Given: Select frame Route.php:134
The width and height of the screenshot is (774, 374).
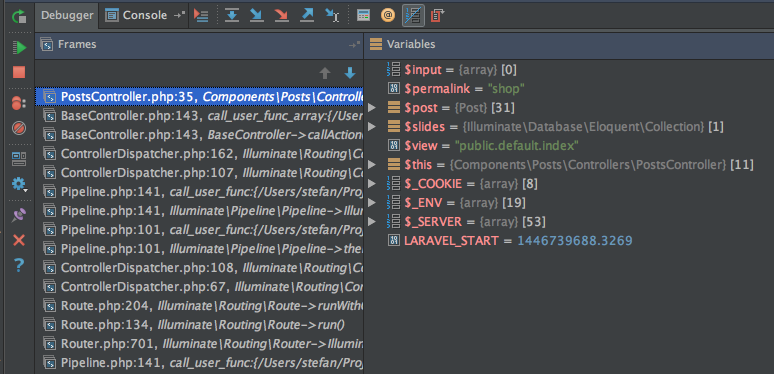Looking at the screenshot, I should tap(199, 325).
